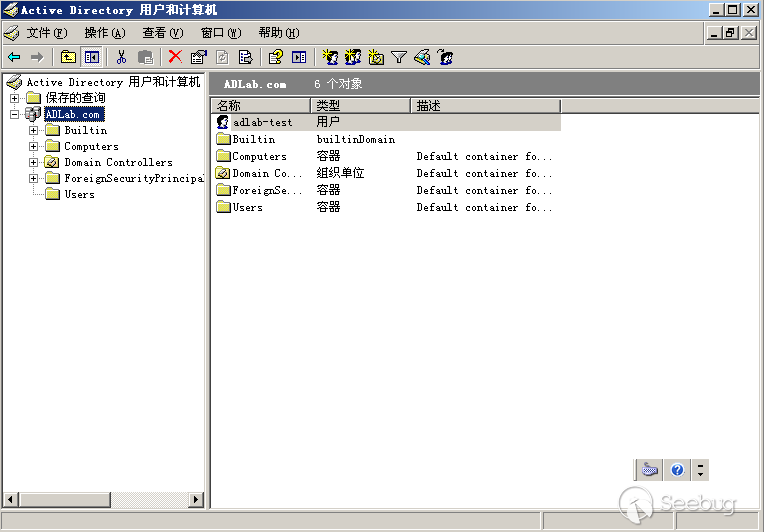Click the Export List toolbar icon
This screenshot has width=764, height=532.
click(246, 57)
